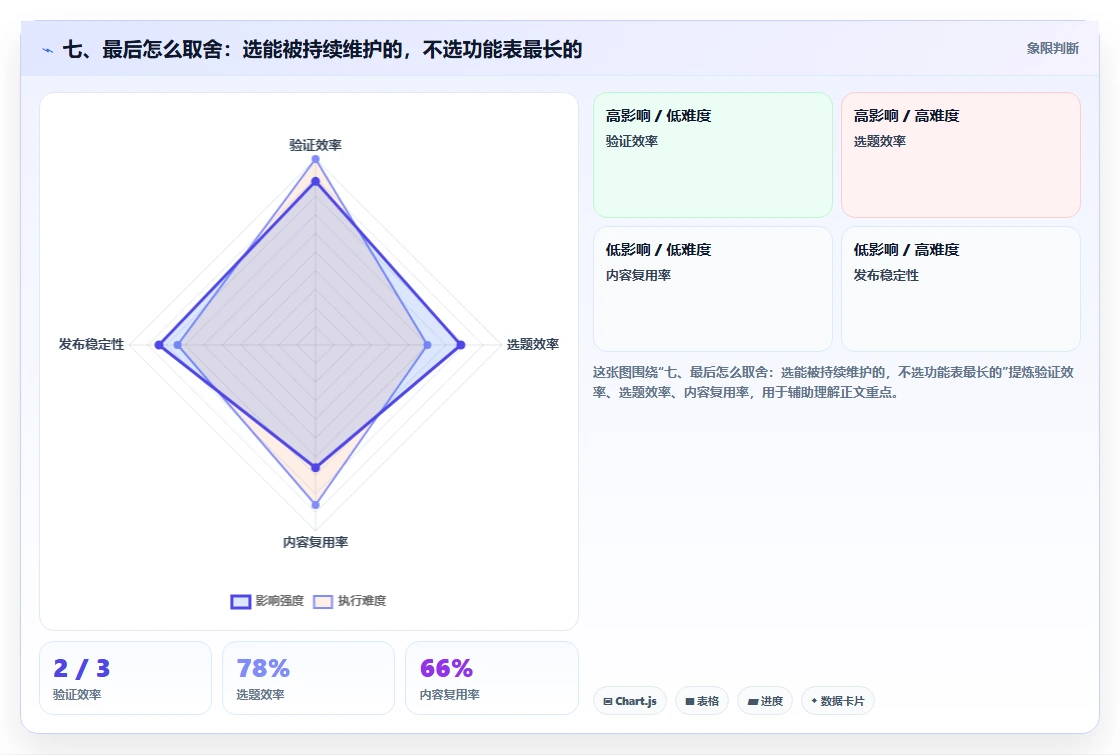Viewport: 1120px width, 755px height.
Task: Click the 78% 选题效率 stat card
Action: 309,678
